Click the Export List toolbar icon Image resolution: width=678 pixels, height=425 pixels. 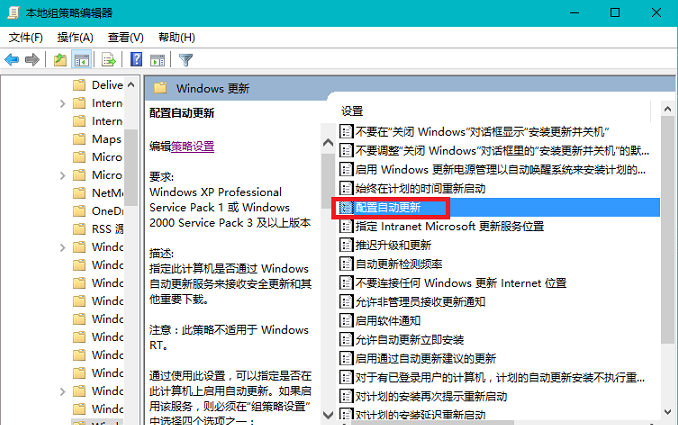pos(109,60)
